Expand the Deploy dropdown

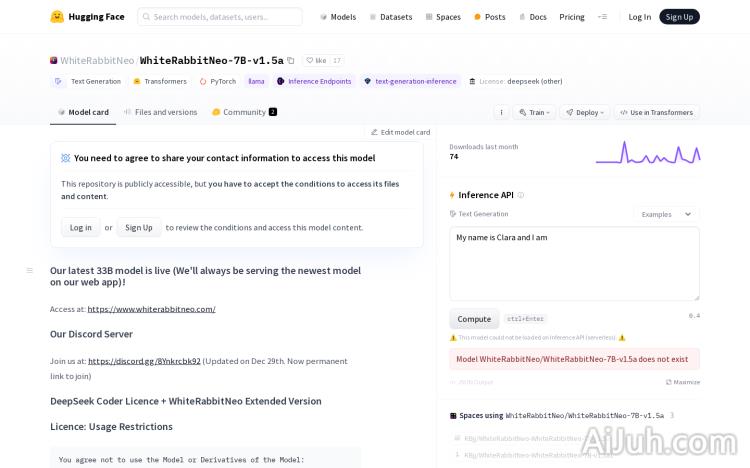click(584, 112)
